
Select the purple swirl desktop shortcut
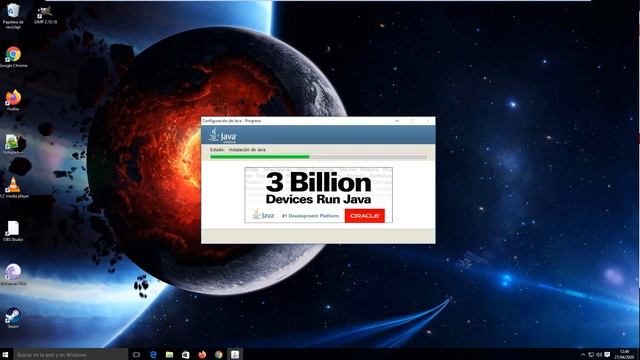(x=13, y=274)
